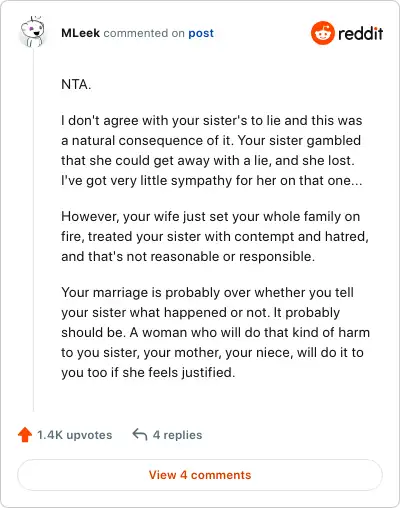
Task: Click the "commented on" header text
Action: coord(144,33)
